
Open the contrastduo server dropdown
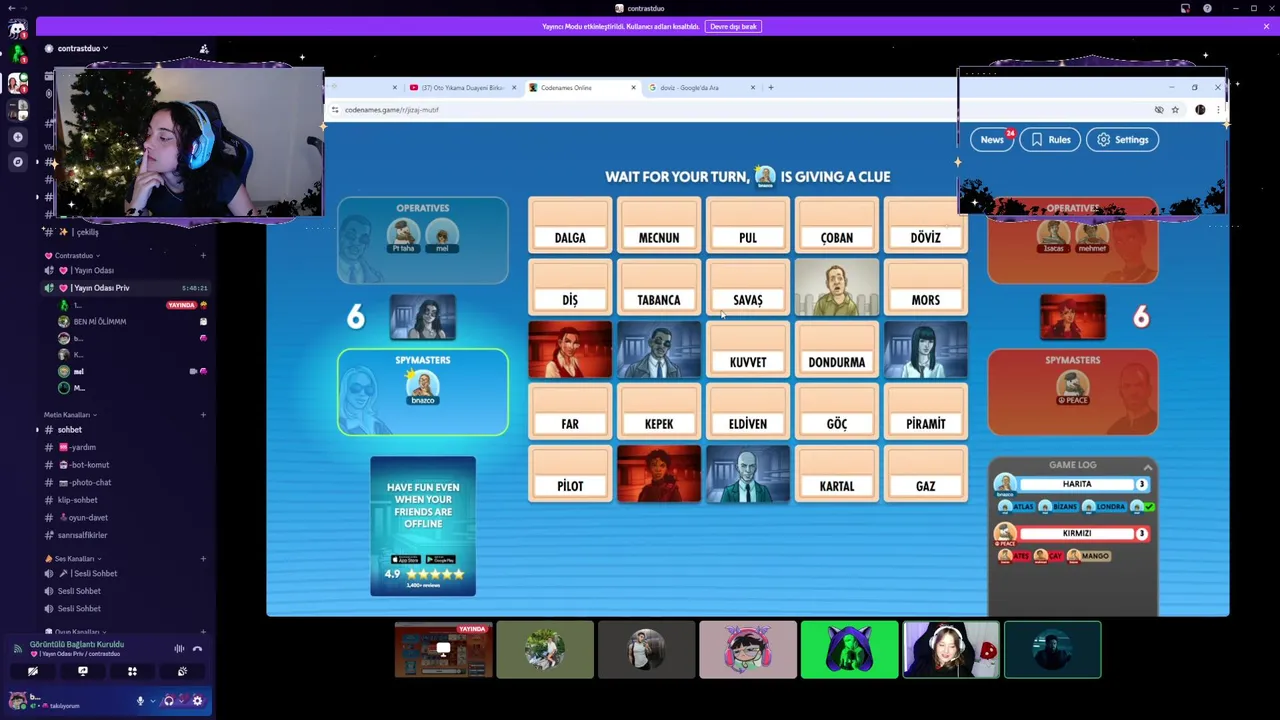(83, 48)
